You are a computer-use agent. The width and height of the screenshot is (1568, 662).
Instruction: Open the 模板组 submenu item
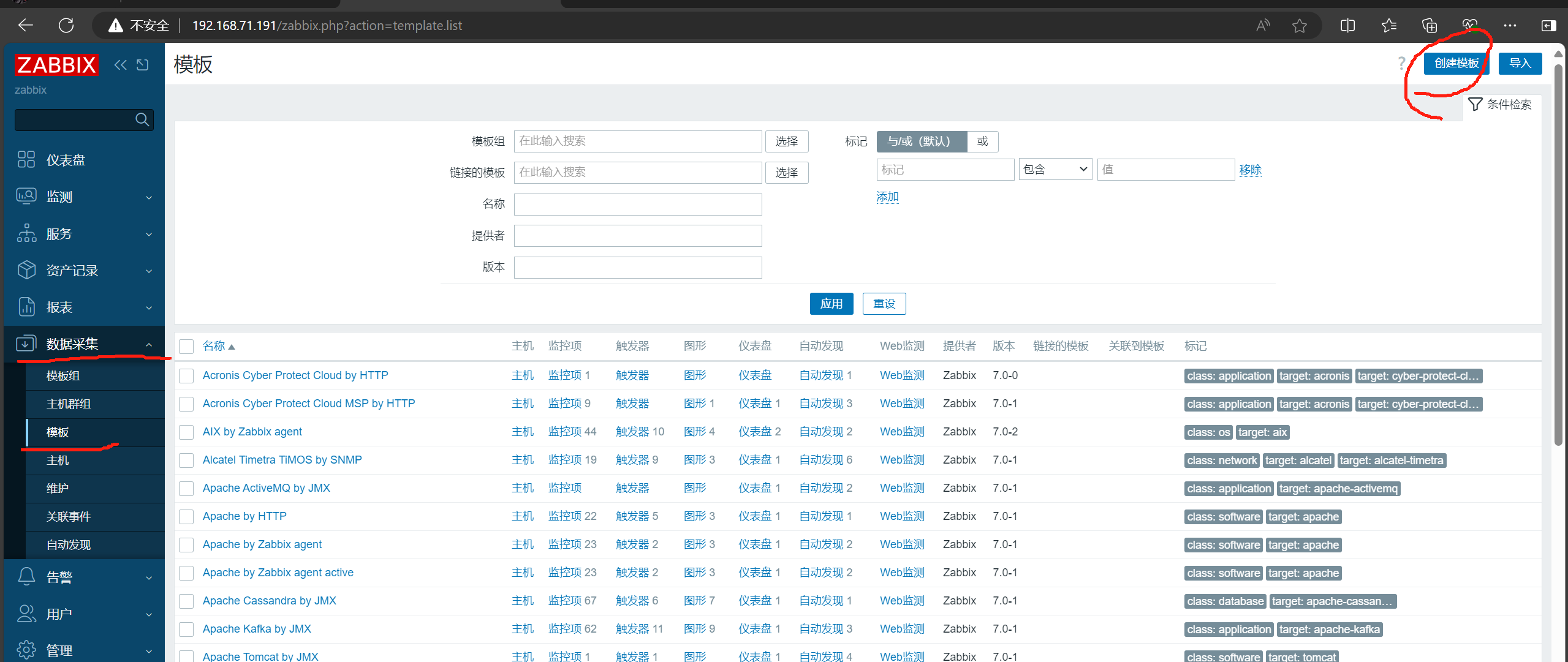click(x=96, y=375)
